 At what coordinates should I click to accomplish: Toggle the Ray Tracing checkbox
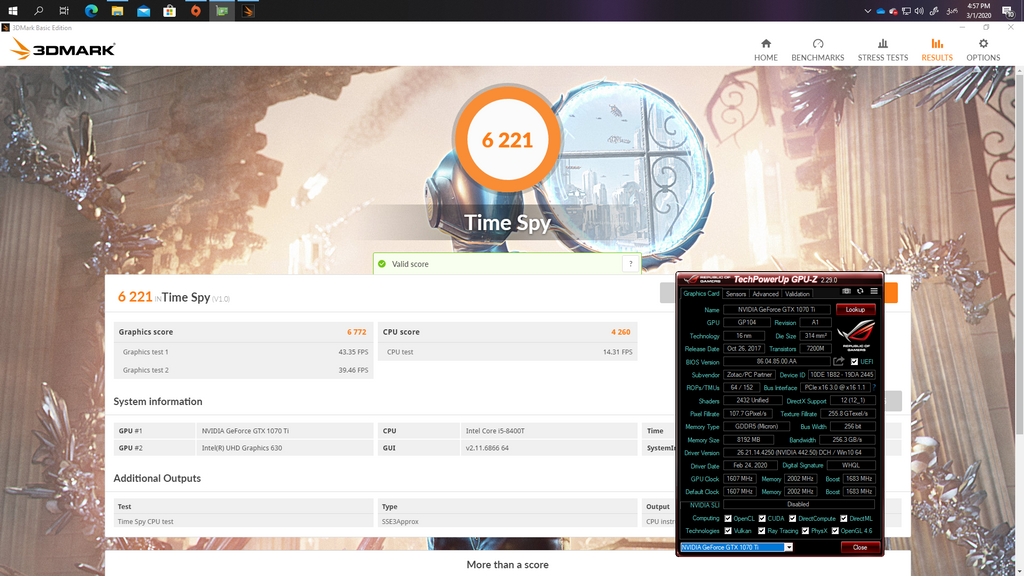761,531
